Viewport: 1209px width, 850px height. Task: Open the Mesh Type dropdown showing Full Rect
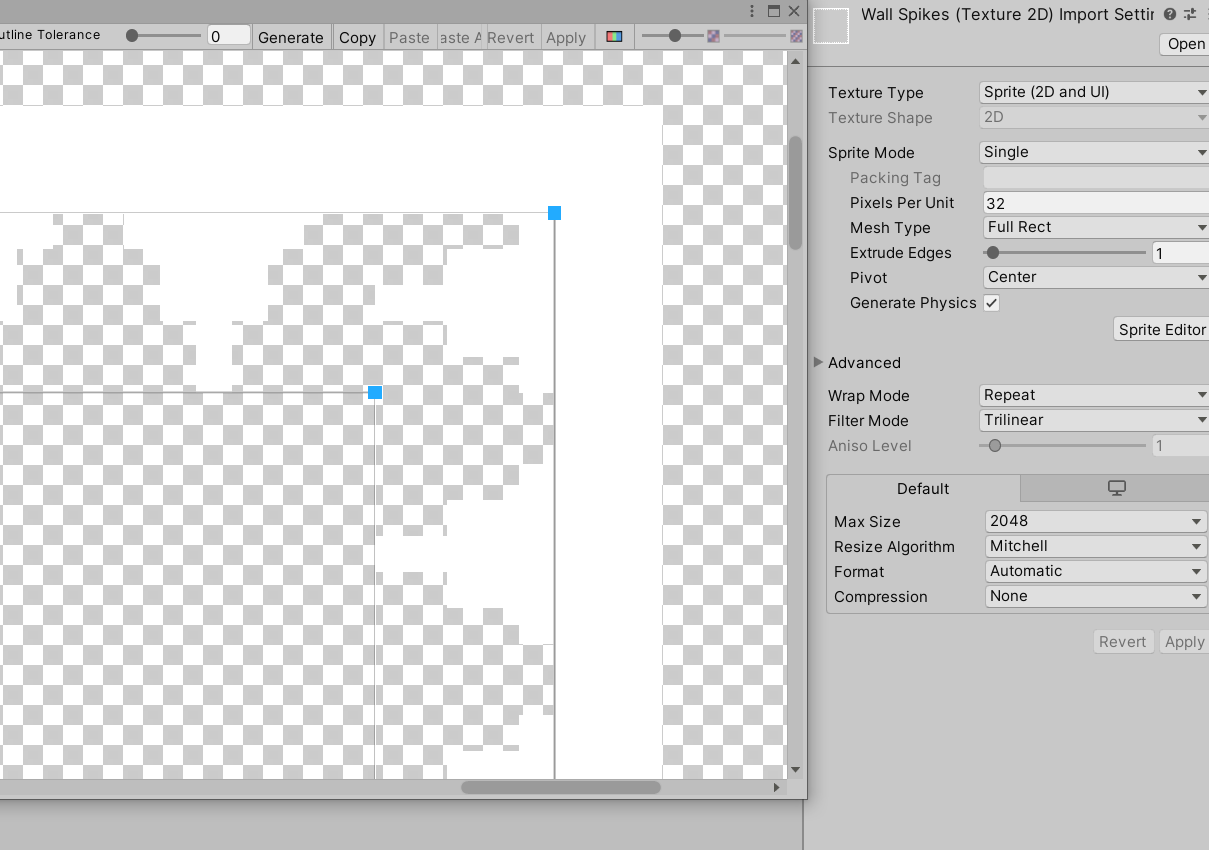(x=1095, y=227)
